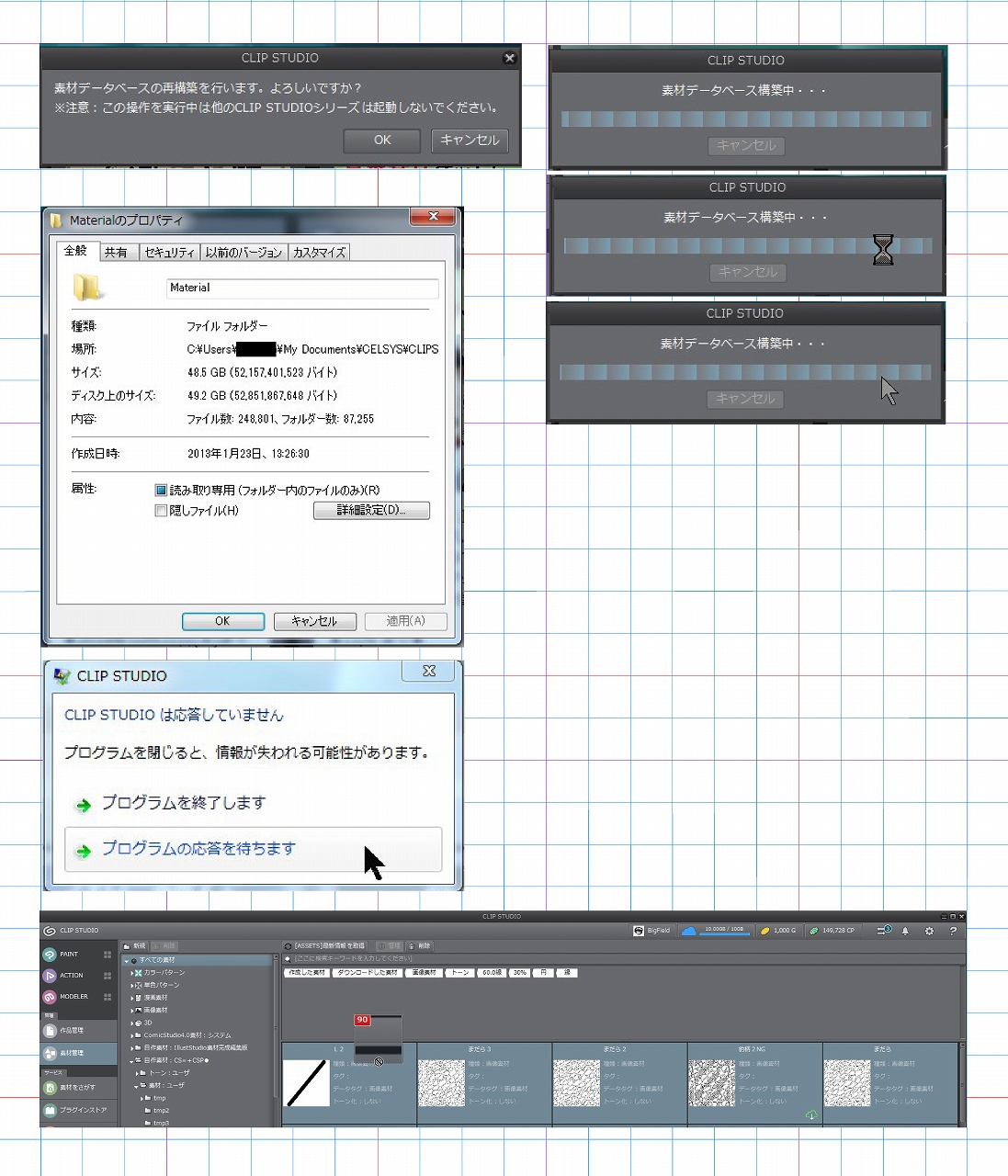Click [ASSETS]最新情報を取得 button
This screenshot has height=1176, width=1008.
pyautogui.click(x=324, y=946)
